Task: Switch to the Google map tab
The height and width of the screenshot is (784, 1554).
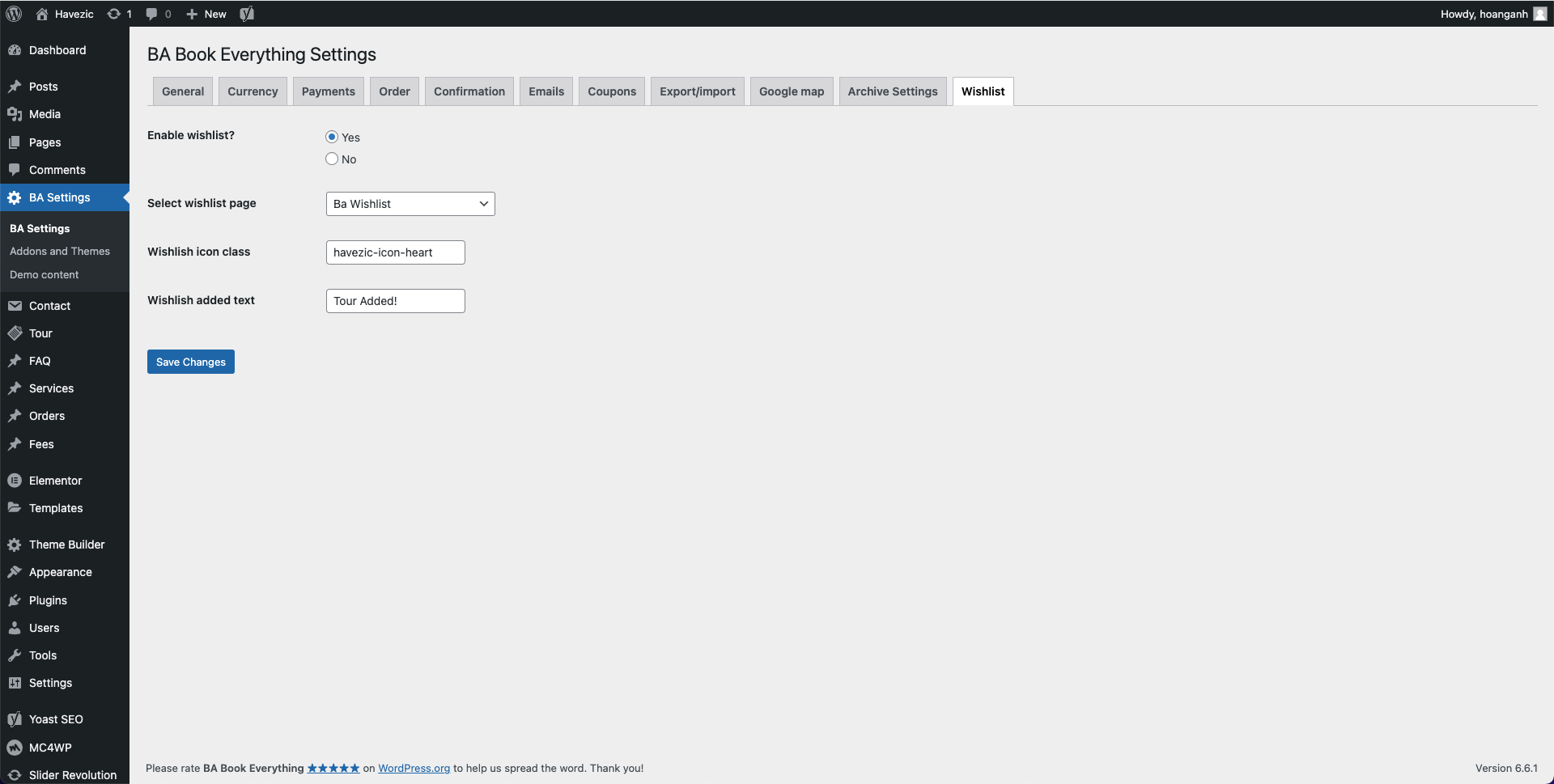Action: click(x=792, y=91)
